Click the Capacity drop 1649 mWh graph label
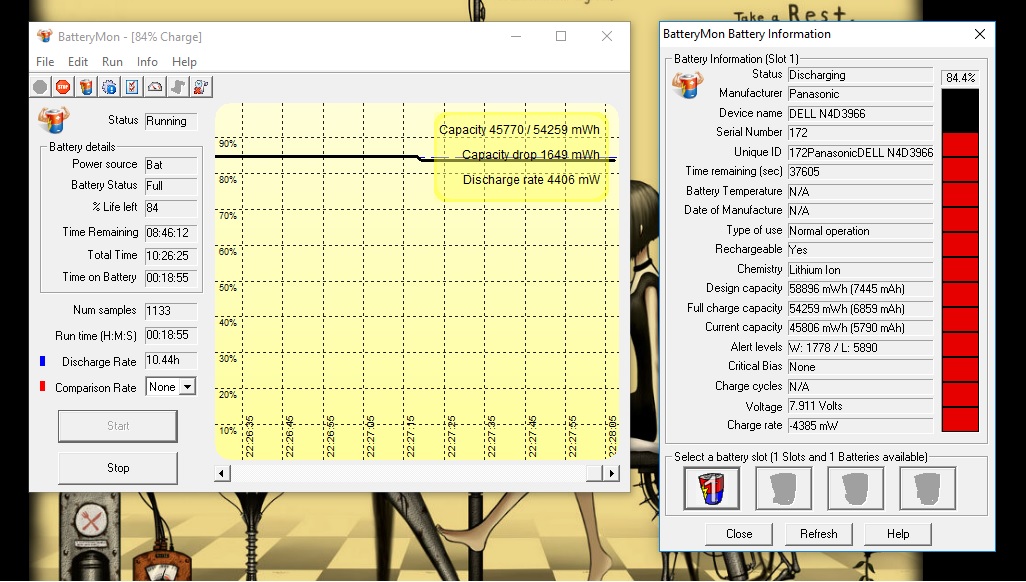This screenshot has height=582, width=1026. pos(531,155)
